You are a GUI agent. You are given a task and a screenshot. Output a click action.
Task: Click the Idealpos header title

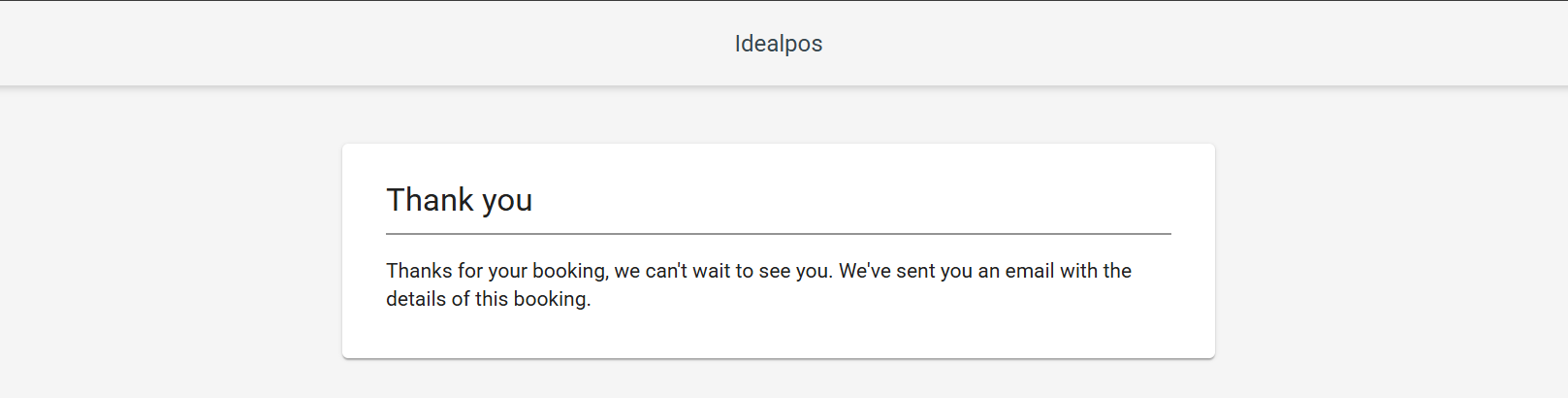778,44
